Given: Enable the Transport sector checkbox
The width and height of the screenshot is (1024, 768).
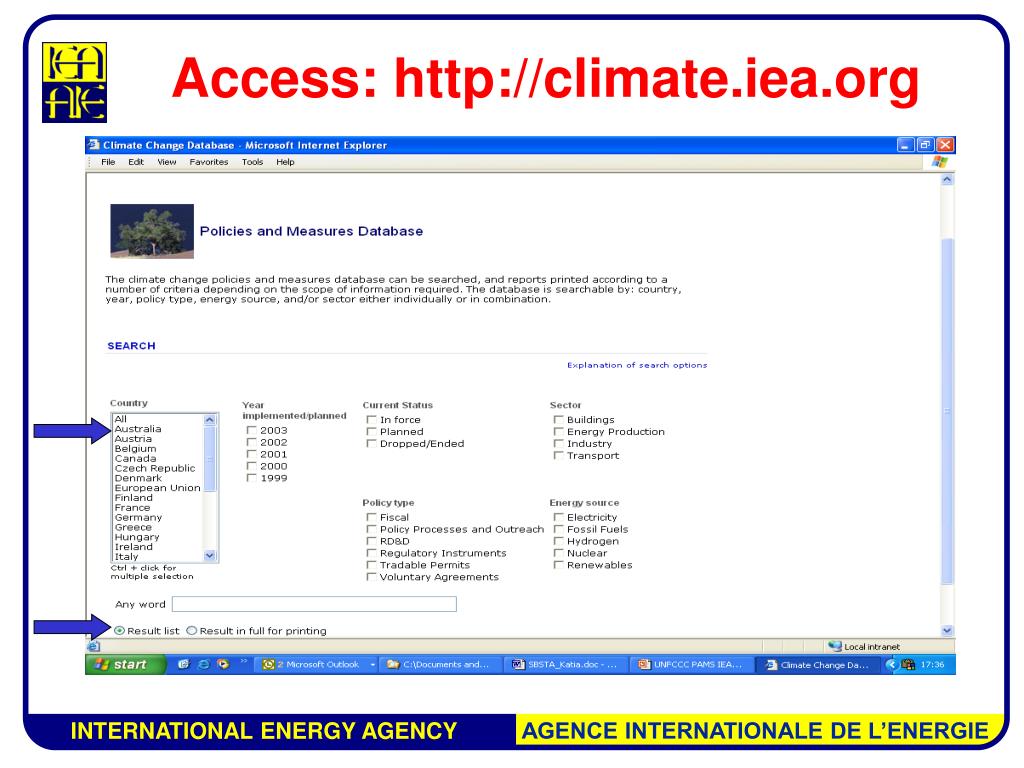Looking at the screenshot, I should (x=558, y=455).
